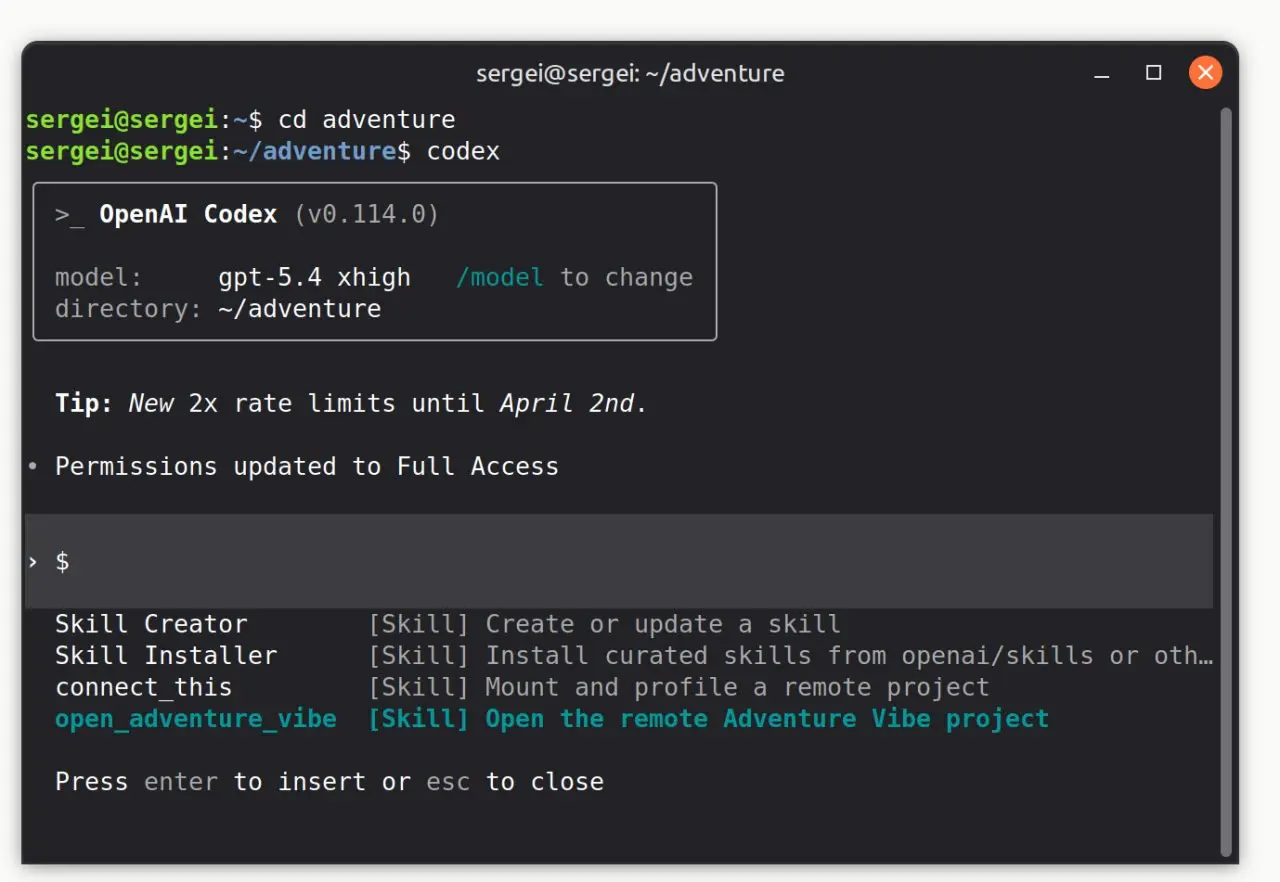Click the $ skill trigger symbol in the input
The image size is (1280, 882).
(62, 562)
